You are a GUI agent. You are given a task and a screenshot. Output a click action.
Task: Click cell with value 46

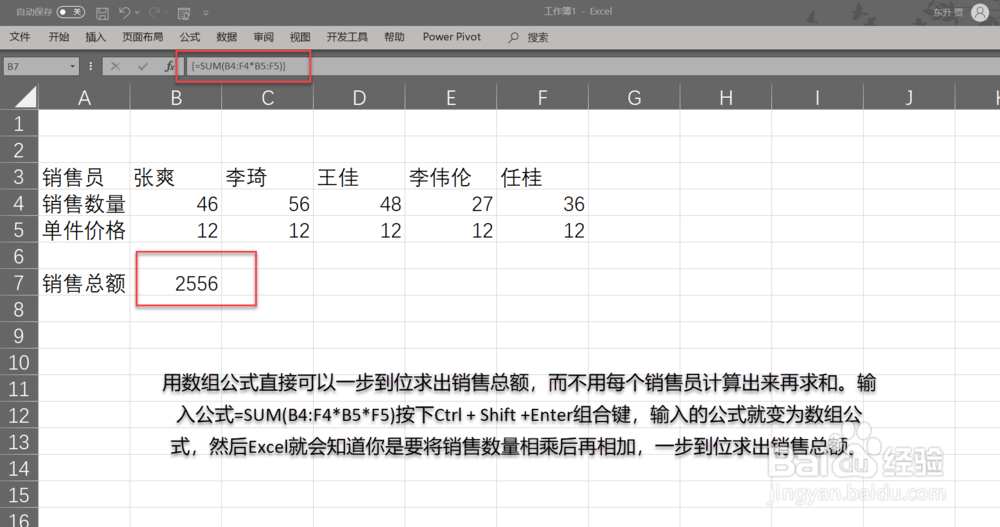pyautogui.click(x=176, y=204)
